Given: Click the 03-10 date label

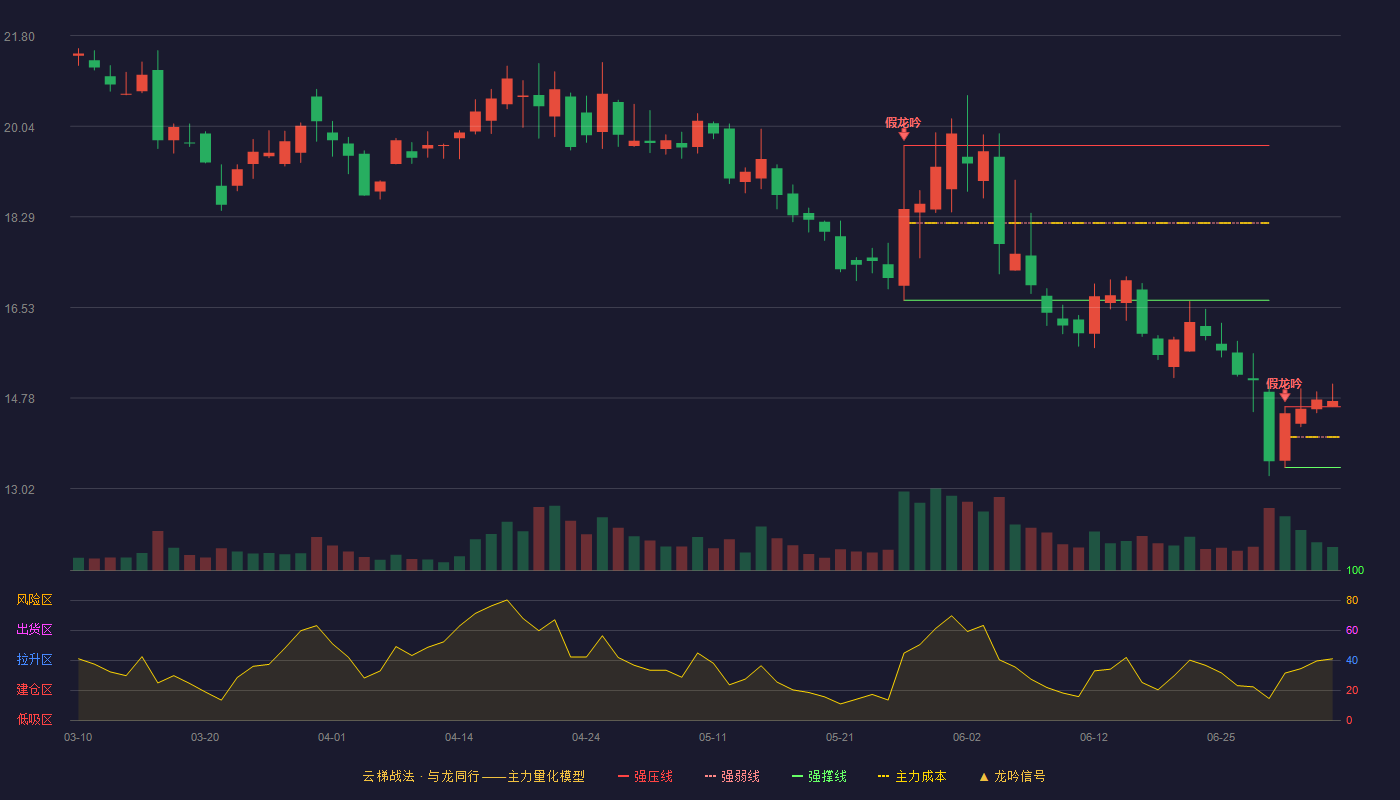Looking at the screenshot, I should (x=78, y=737).
